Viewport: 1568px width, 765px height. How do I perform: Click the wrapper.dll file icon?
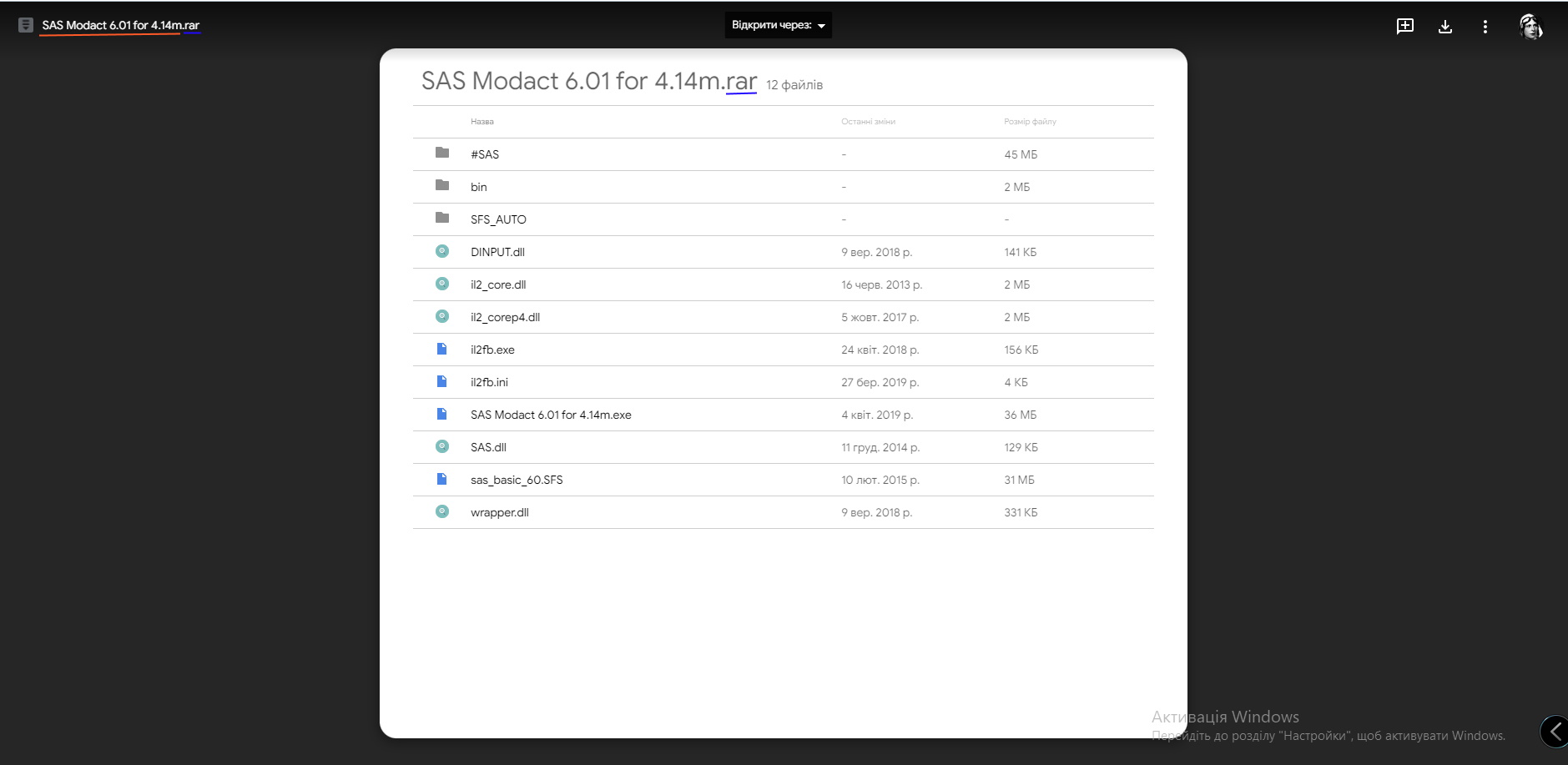point(442,511)
